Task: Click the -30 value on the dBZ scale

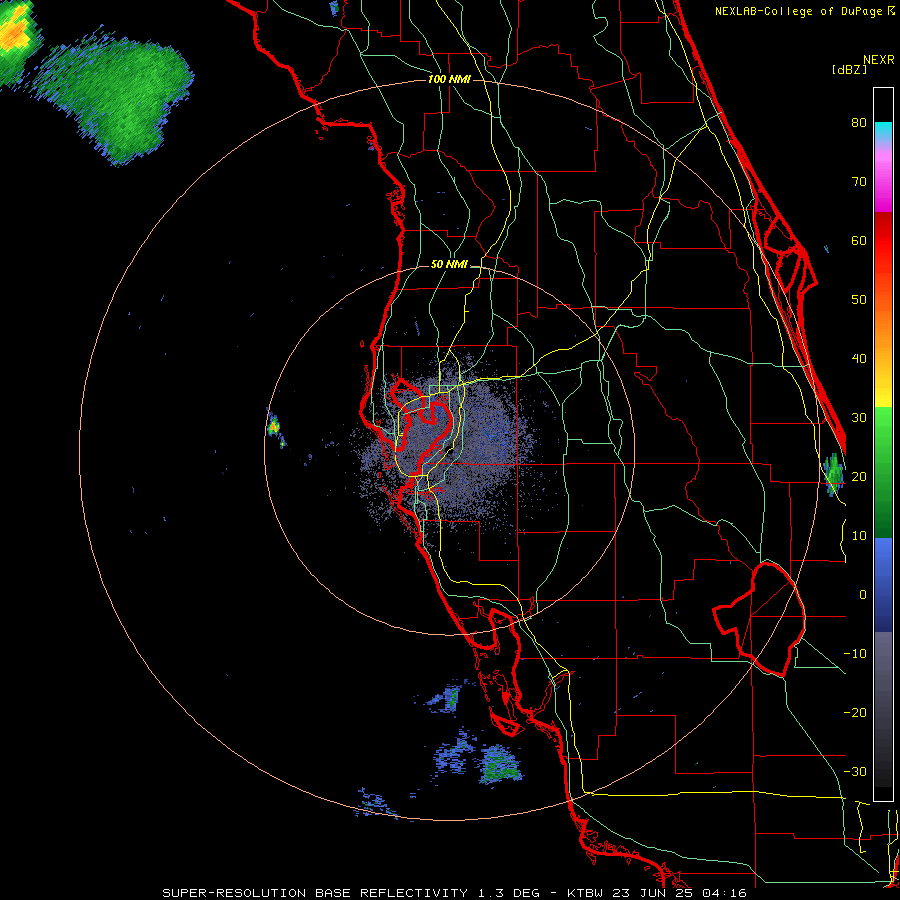Action: point(855,771)
